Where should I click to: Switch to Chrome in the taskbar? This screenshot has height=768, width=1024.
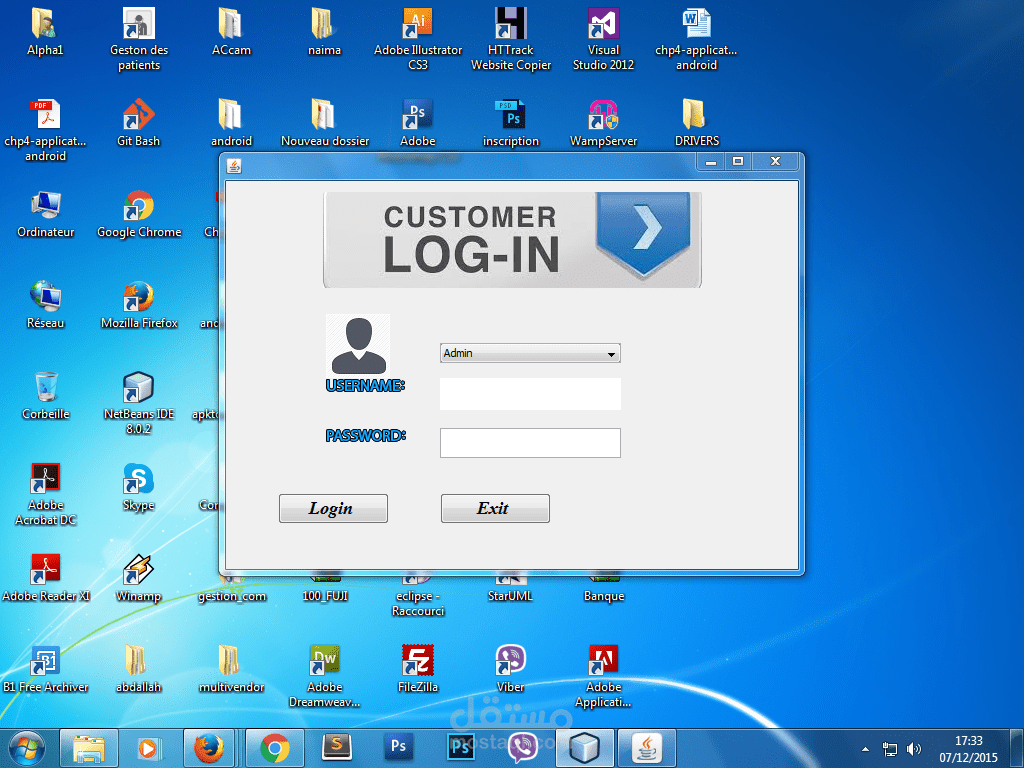pos(275,748)
